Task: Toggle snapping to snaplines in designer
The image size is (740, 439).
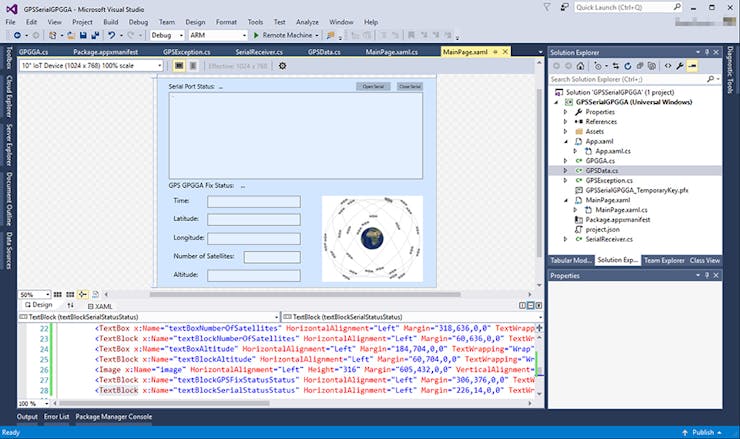Action: coord(83,295)
